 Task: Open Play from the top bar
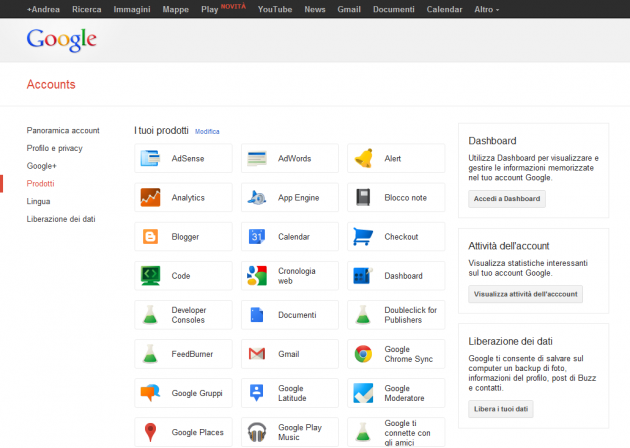(210, 9)
